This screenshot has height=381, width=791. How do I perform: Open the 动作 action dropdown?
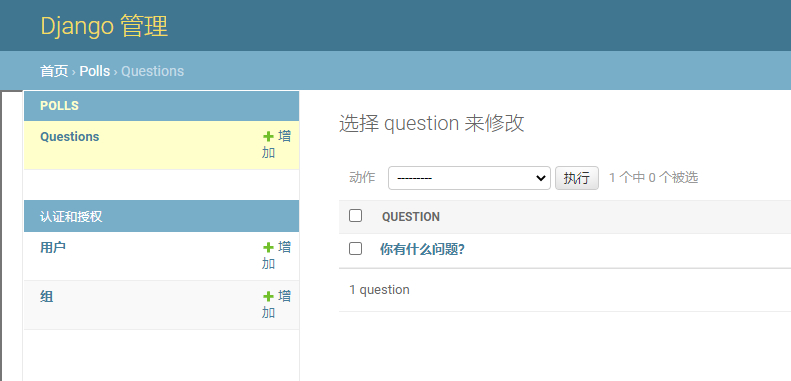(x=469, y=178)
